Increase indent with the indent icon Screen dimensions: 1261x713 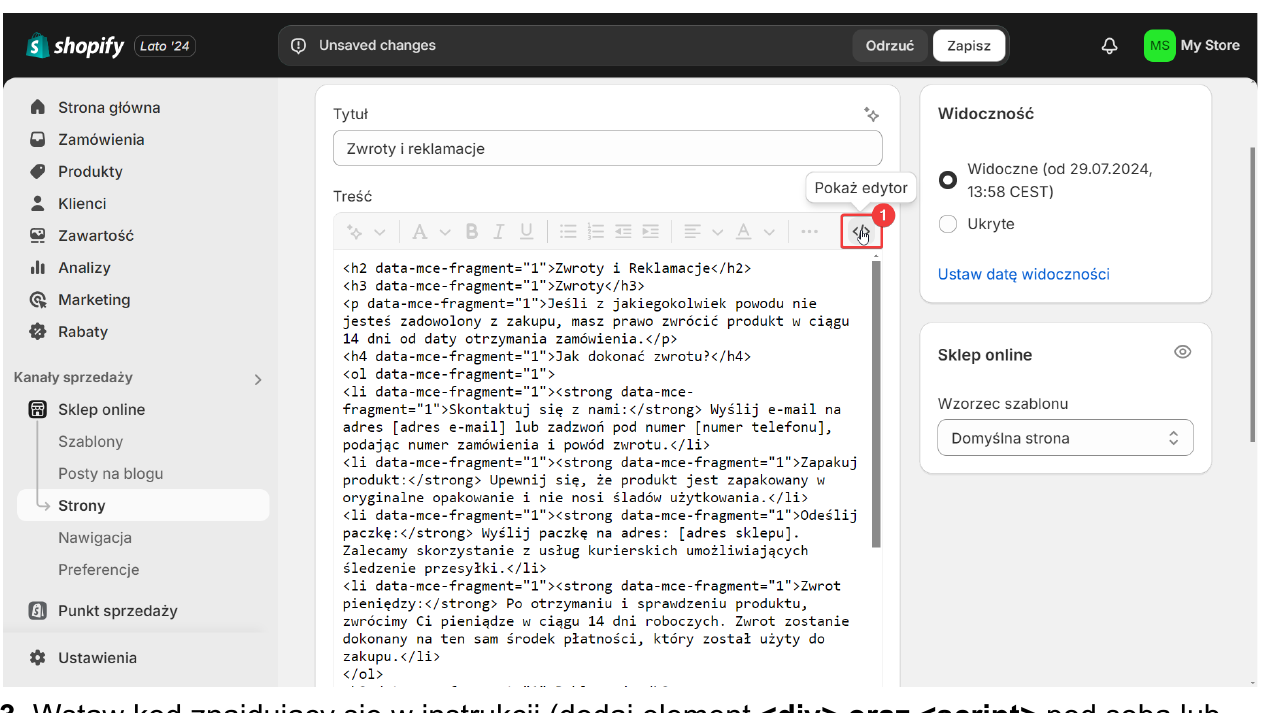click(650, 232)
